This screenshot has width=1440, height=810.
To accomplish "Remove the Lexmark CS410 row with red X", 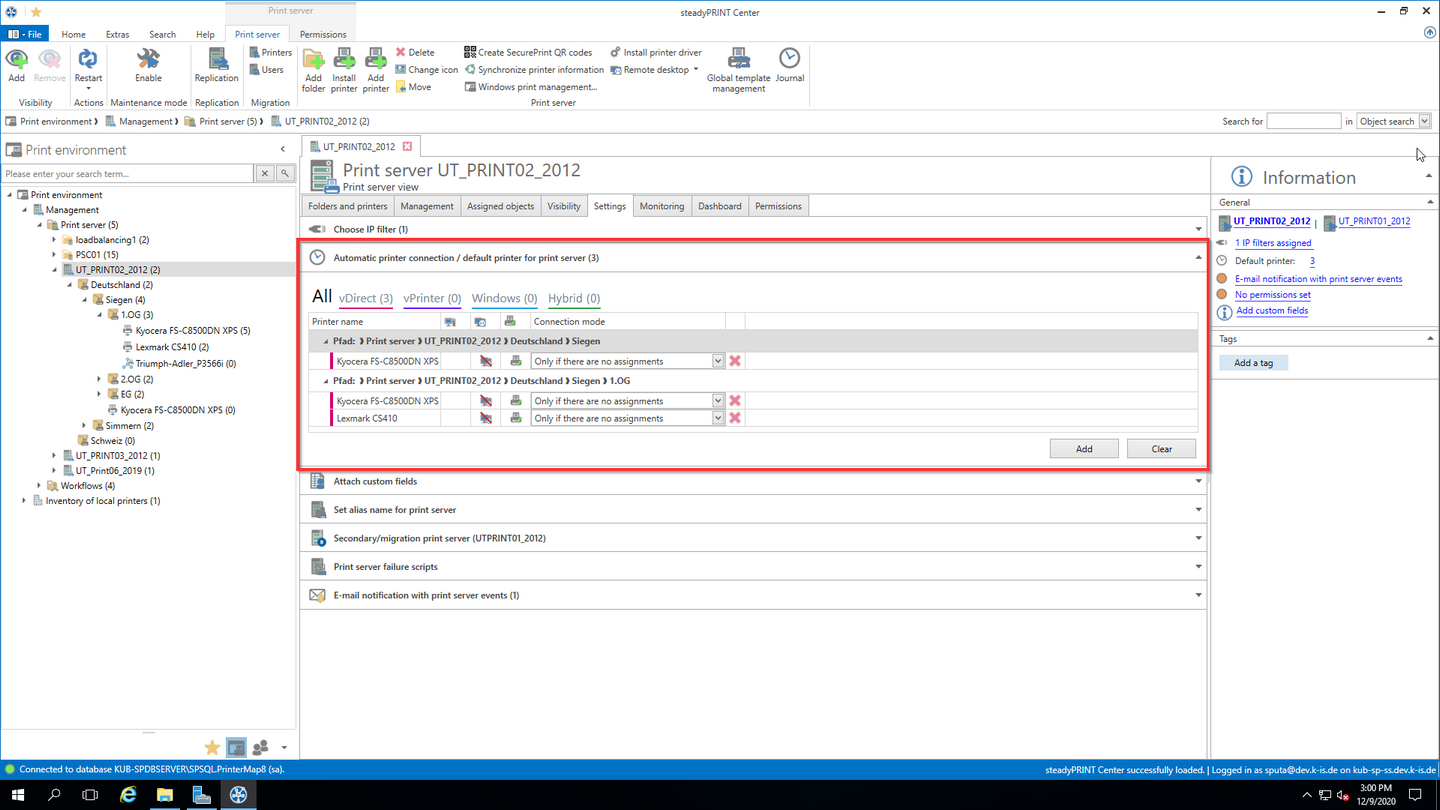I will pyautogui.click(x=735, y=418).
